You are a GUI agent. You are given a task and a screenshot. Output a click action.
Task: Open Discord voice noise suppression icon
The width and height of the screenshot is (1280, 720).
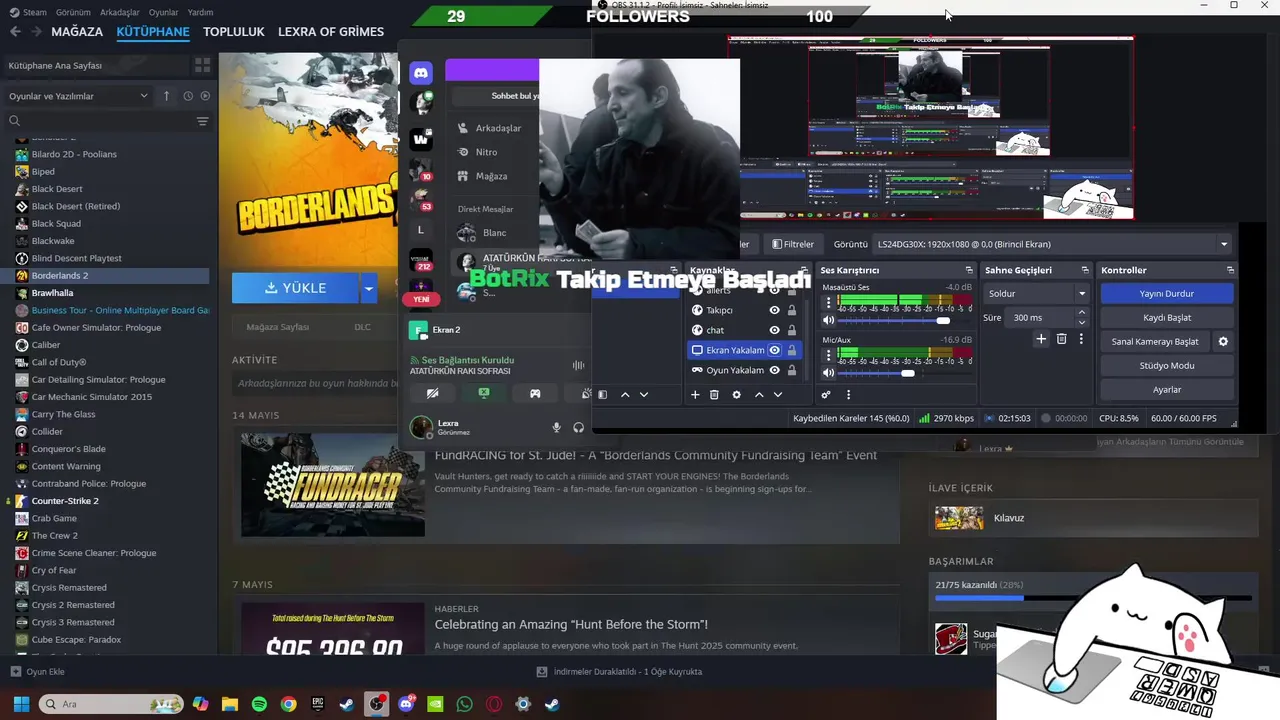click(x=578, y=366)
